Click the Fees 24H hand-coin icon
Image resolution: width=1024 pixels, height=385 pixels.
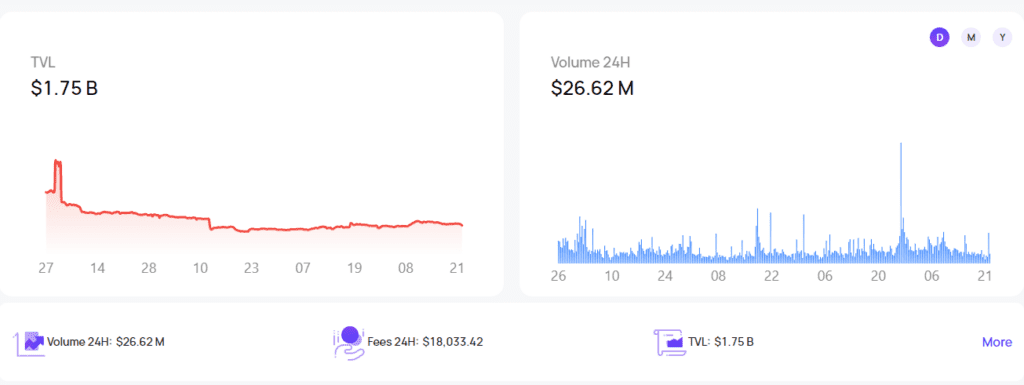349,342
